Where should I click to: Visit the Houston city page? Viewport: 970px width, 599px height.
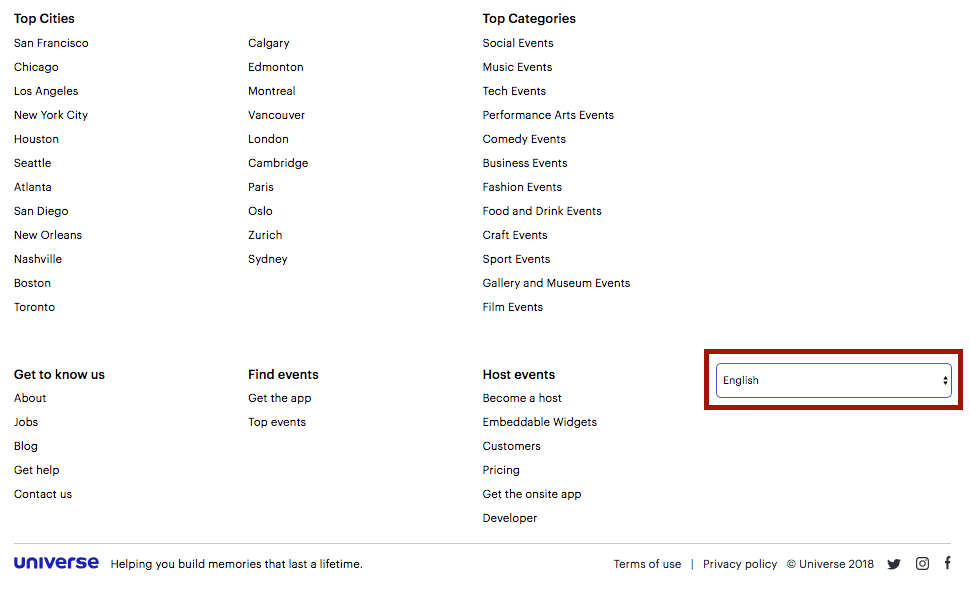tap(36, 139)
